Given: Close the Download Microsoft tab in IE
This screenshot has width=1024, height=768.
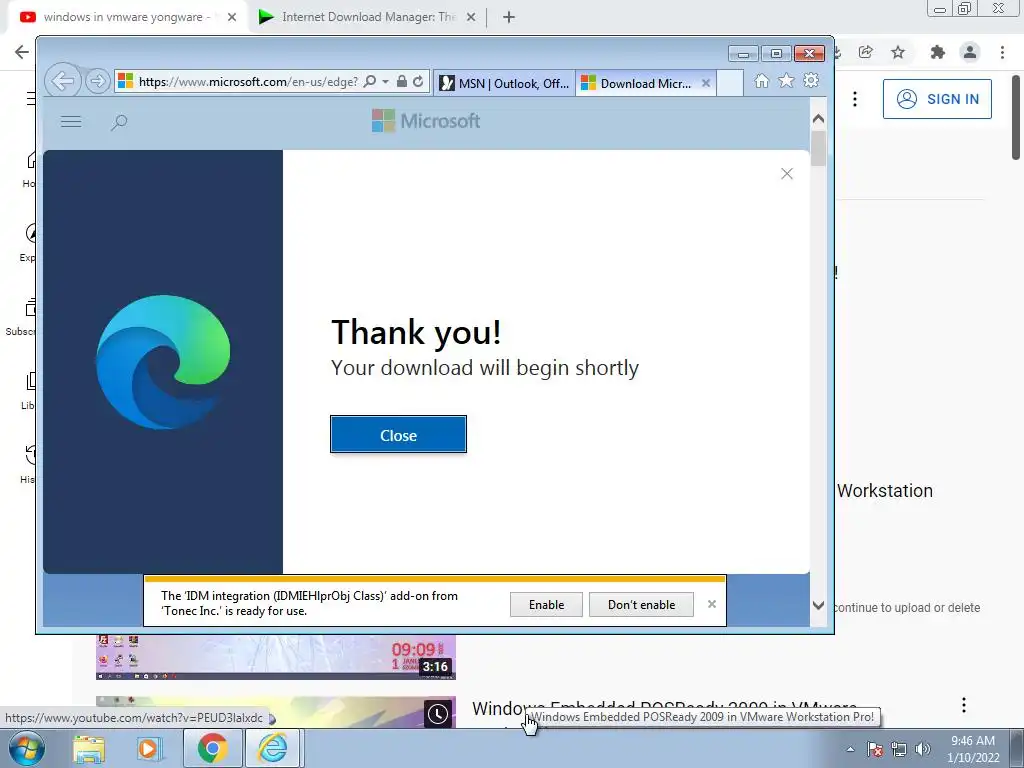Looking at the screenshot, I should 705,83.
